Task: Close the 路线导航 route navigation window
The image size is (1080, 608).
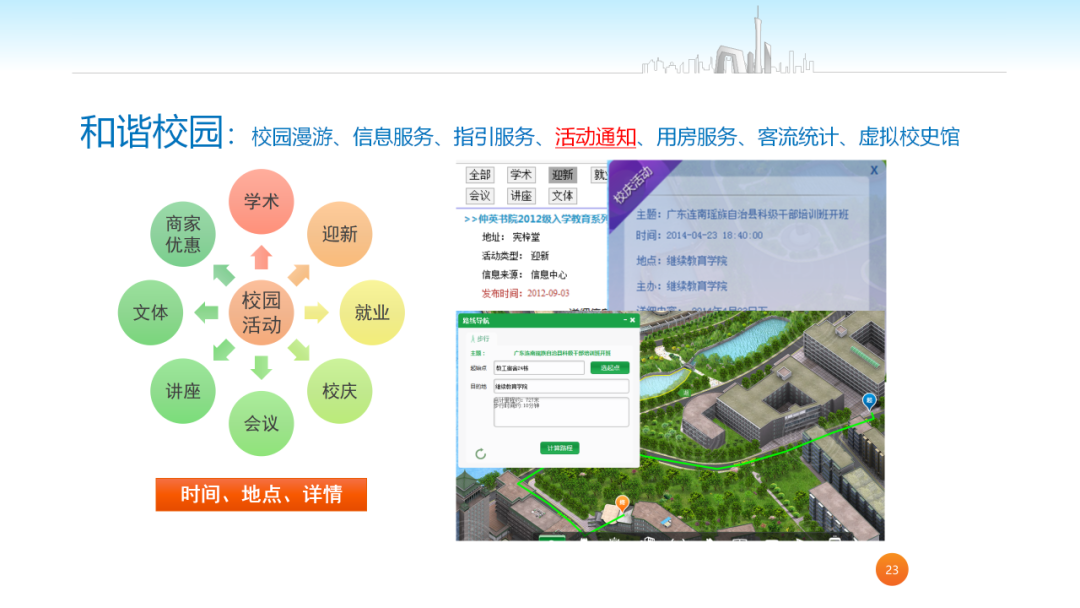Action: (x=632, y=320)
